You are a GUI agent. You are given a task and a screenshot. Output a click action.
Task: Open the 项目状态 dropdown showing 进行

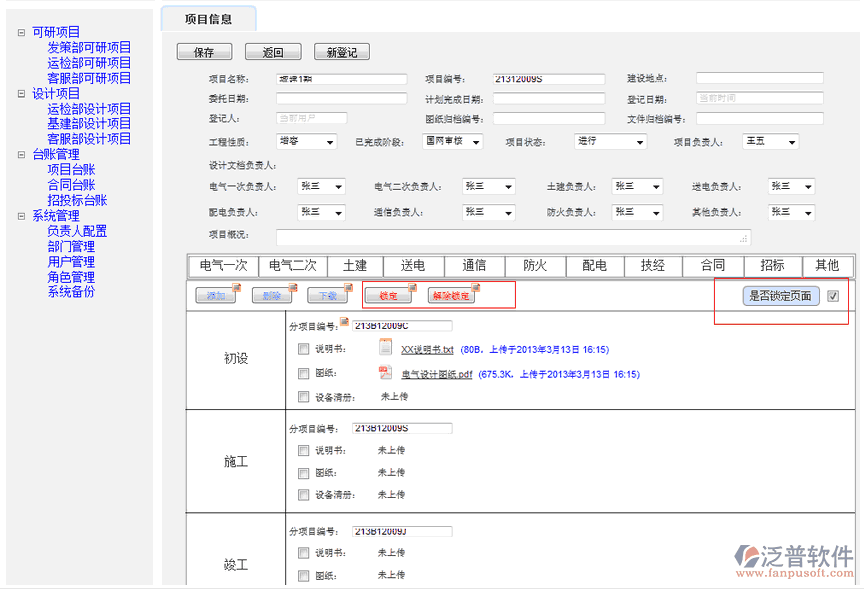pos(610,142)
